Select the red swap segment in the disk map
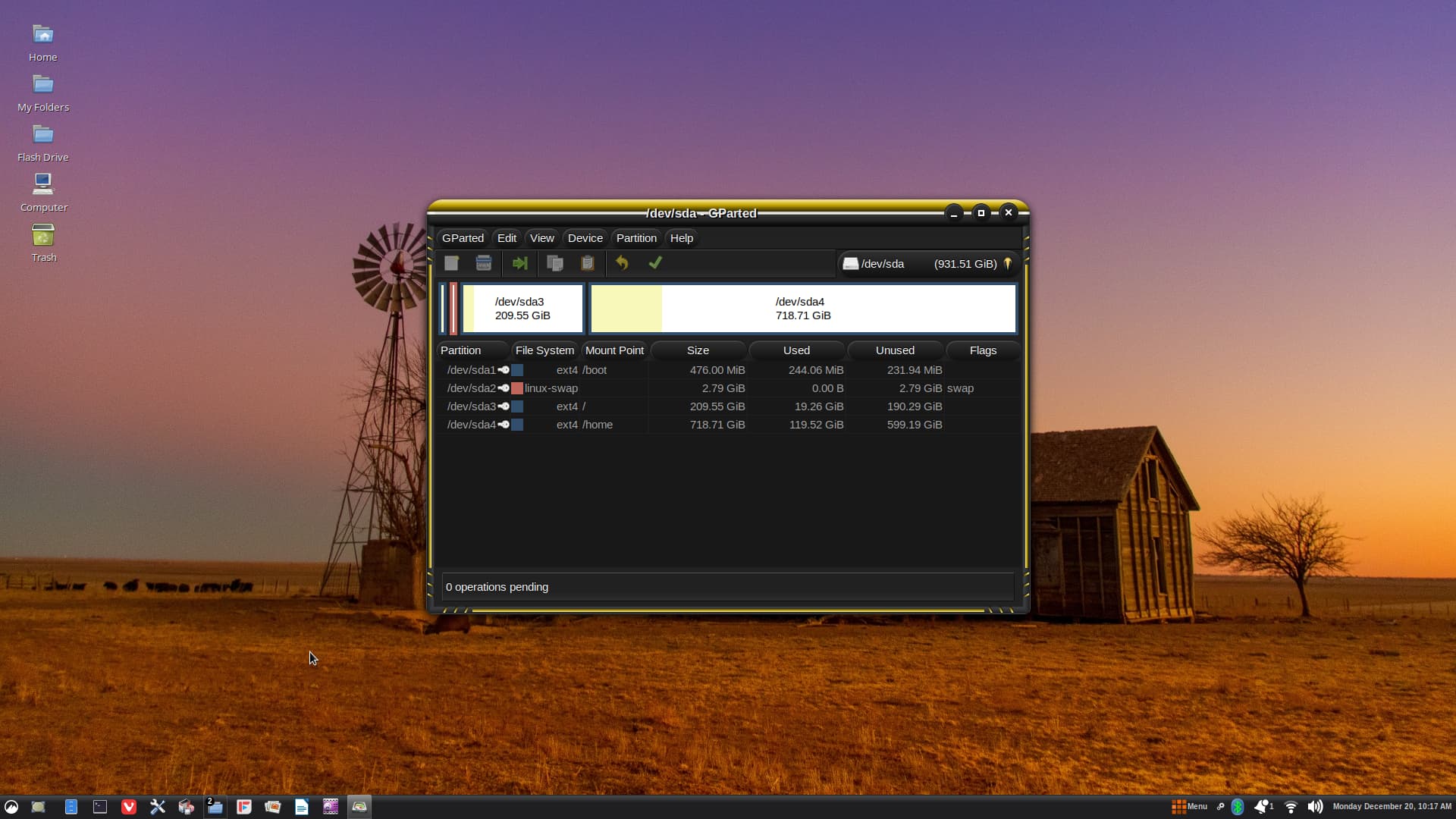The width and height of the screenshot is (1456, 819). click(x=453, y=309)
